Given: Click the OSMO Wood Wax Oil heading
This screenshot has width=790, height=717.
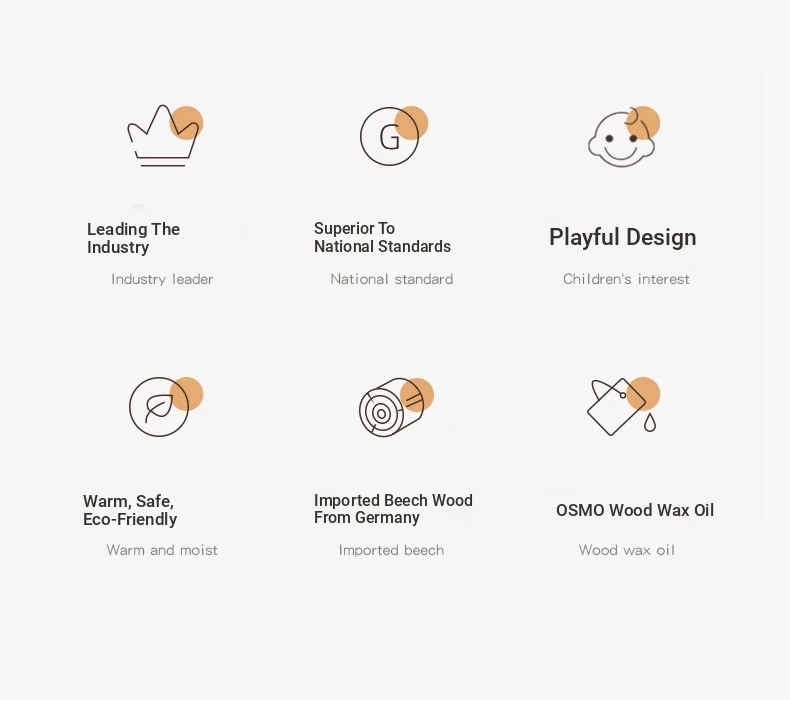Looking at the screenshot, I should click(635, 510).
